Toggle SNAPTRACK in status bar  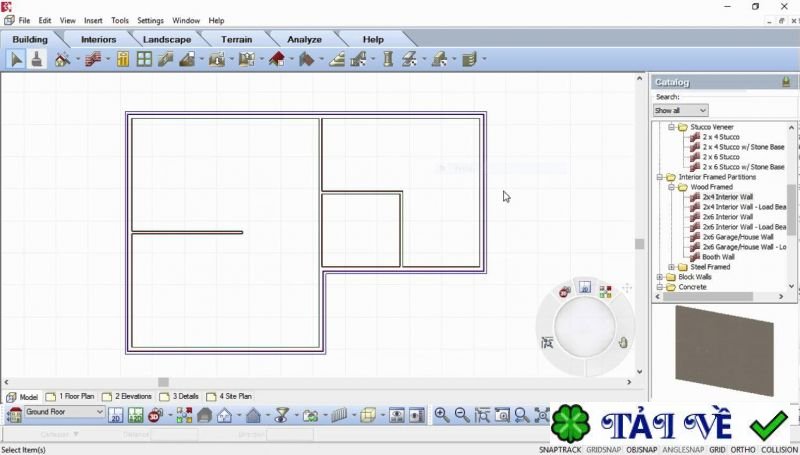coord(560,449)
